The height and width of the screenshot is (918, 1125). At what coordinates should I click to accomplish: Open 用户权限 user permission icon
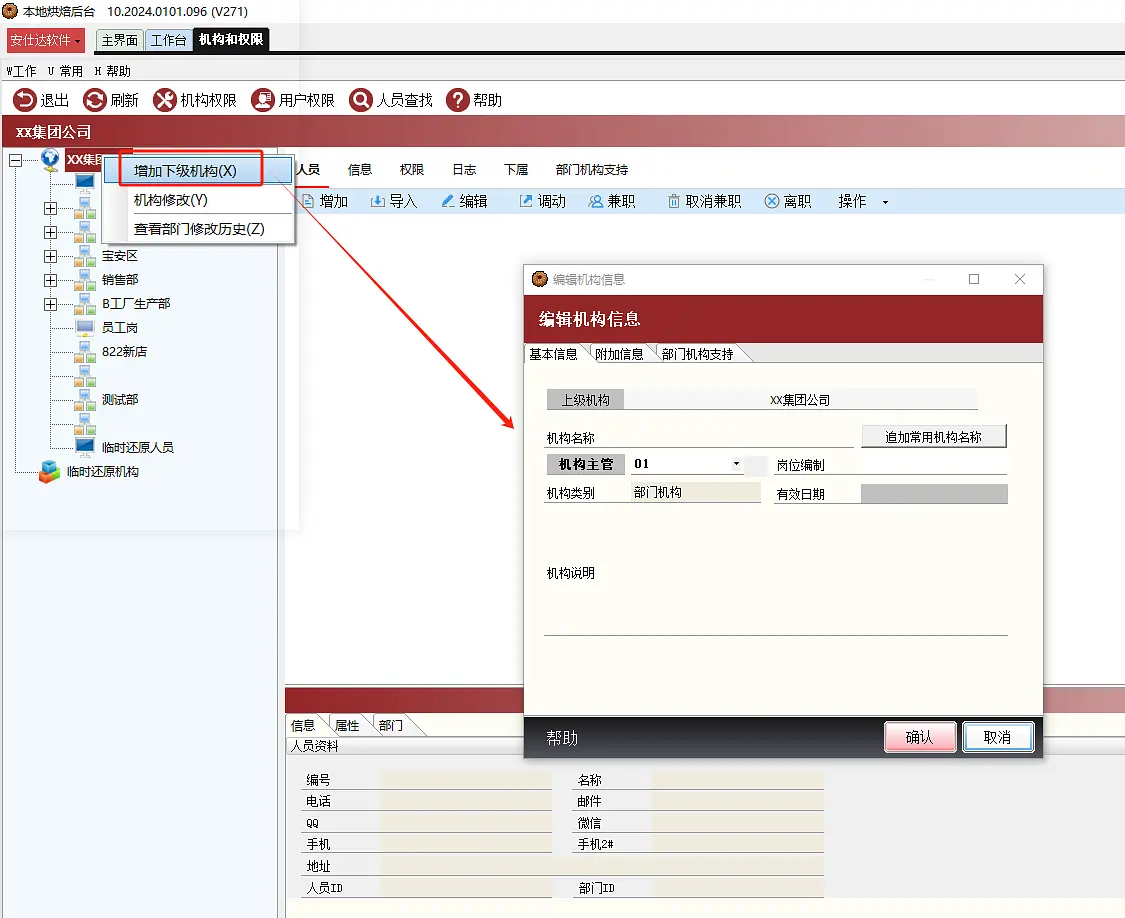coord(263,100)
